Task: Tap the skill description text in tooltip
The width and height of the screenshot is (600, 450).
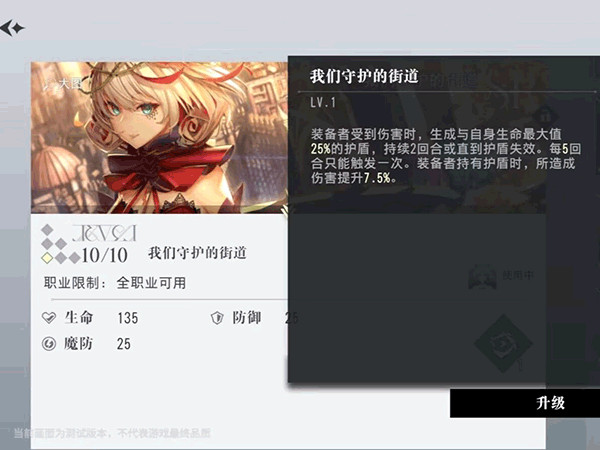Action: point(445,156)
